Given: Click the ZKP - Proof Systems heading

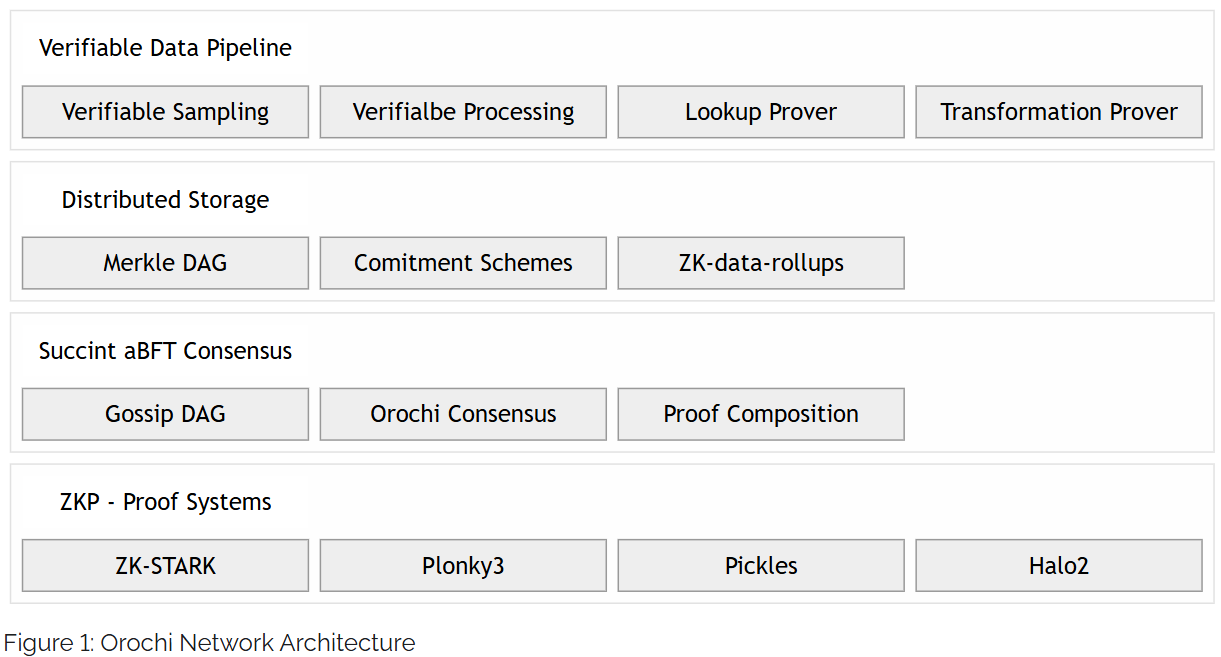Looking at the screenshot, I should click(x=165, y=502).
